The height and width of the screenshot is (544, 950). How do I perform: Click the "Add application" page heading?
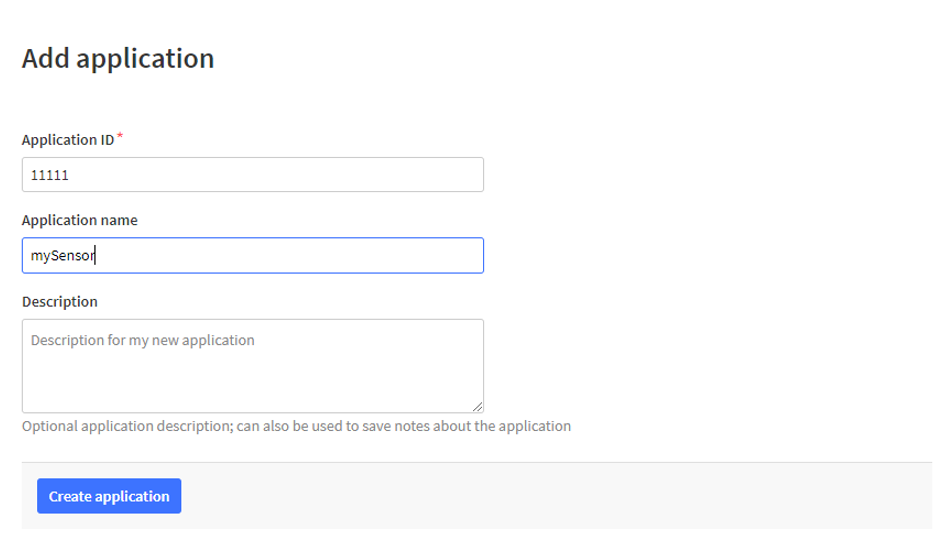tap(118, 58)
